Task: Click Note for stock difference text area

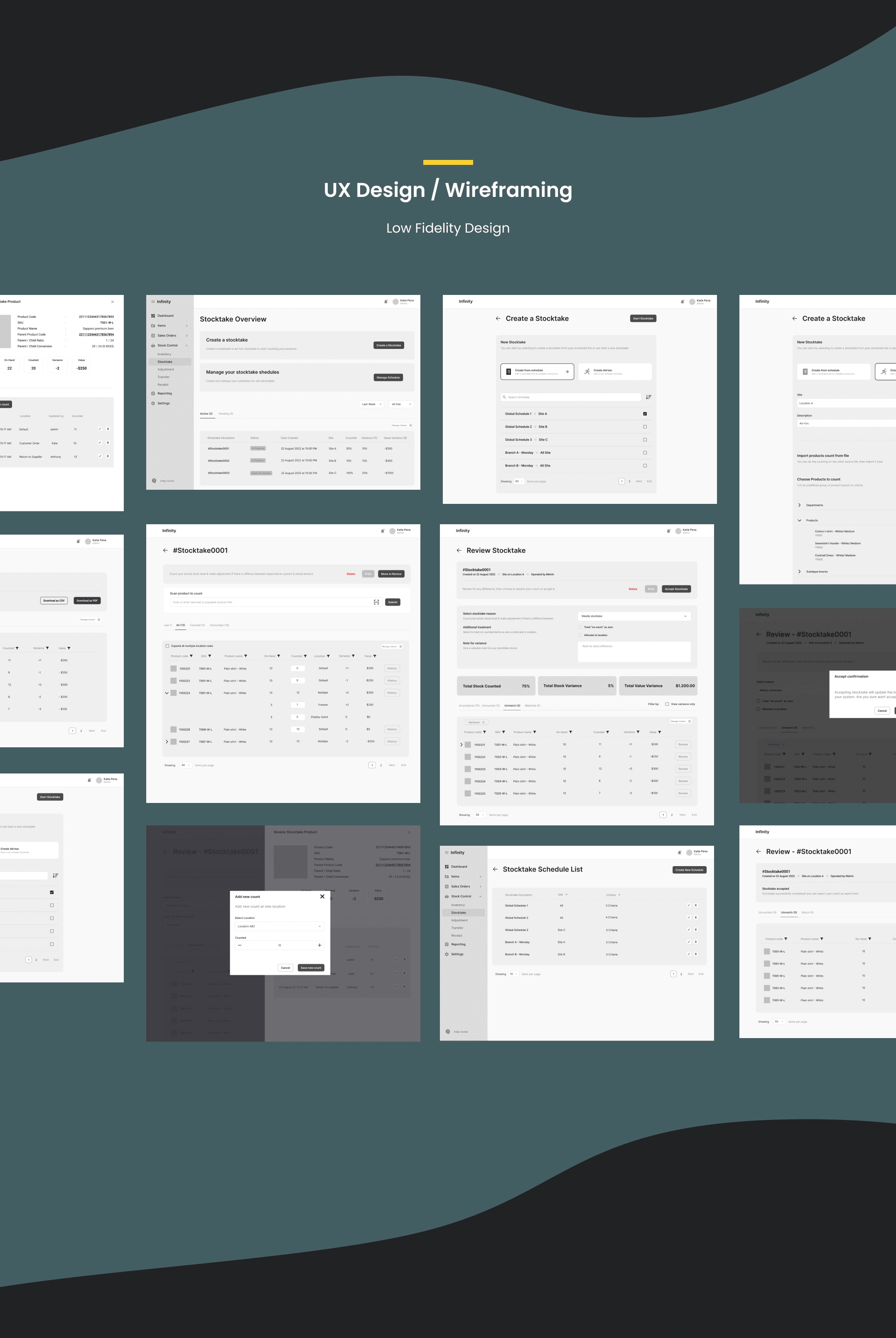Action: coord(634,652)
